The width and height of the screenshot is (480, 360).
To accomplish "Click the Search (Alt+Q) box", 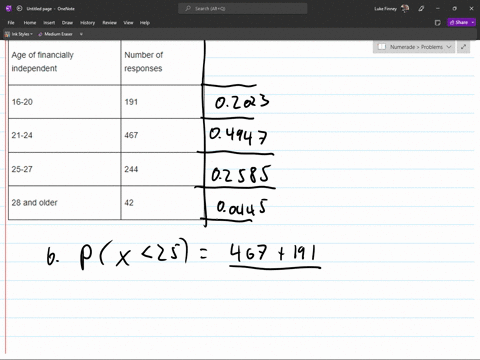I will click(x=243, y=9).
